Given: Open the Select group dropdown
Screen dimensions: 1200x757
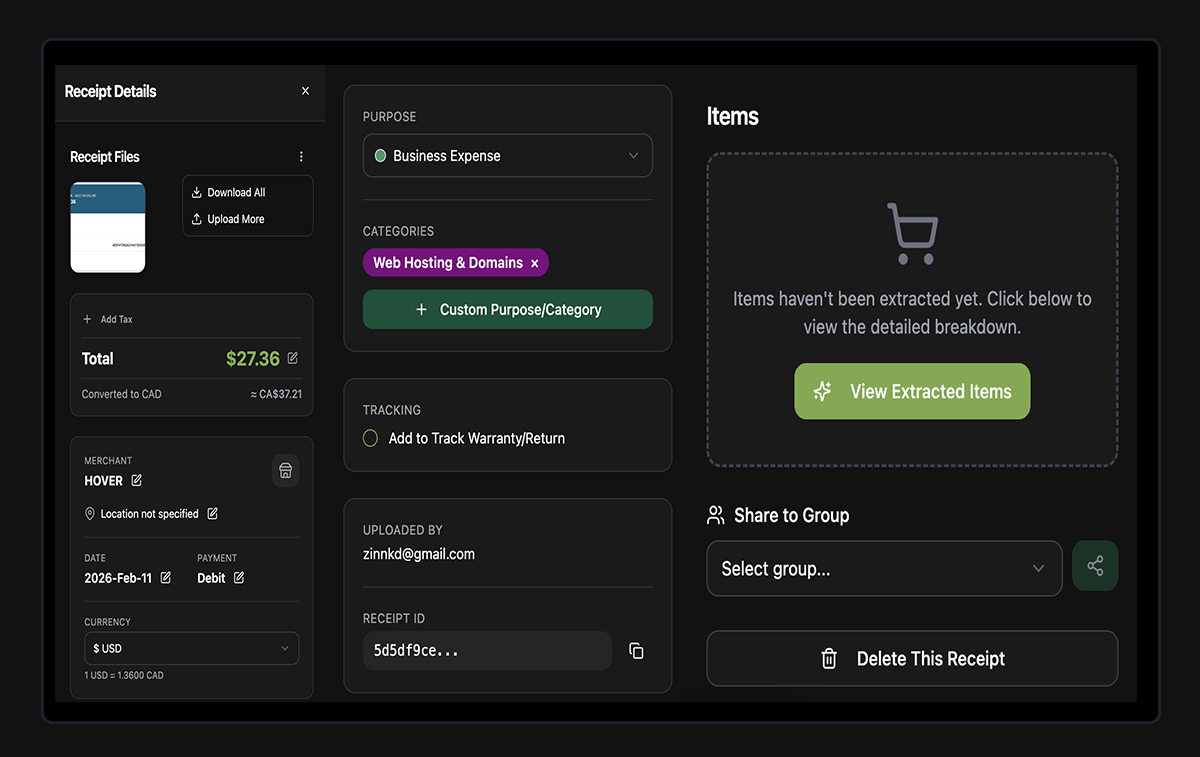Looking at the screenshot, I should click(884, 568).
